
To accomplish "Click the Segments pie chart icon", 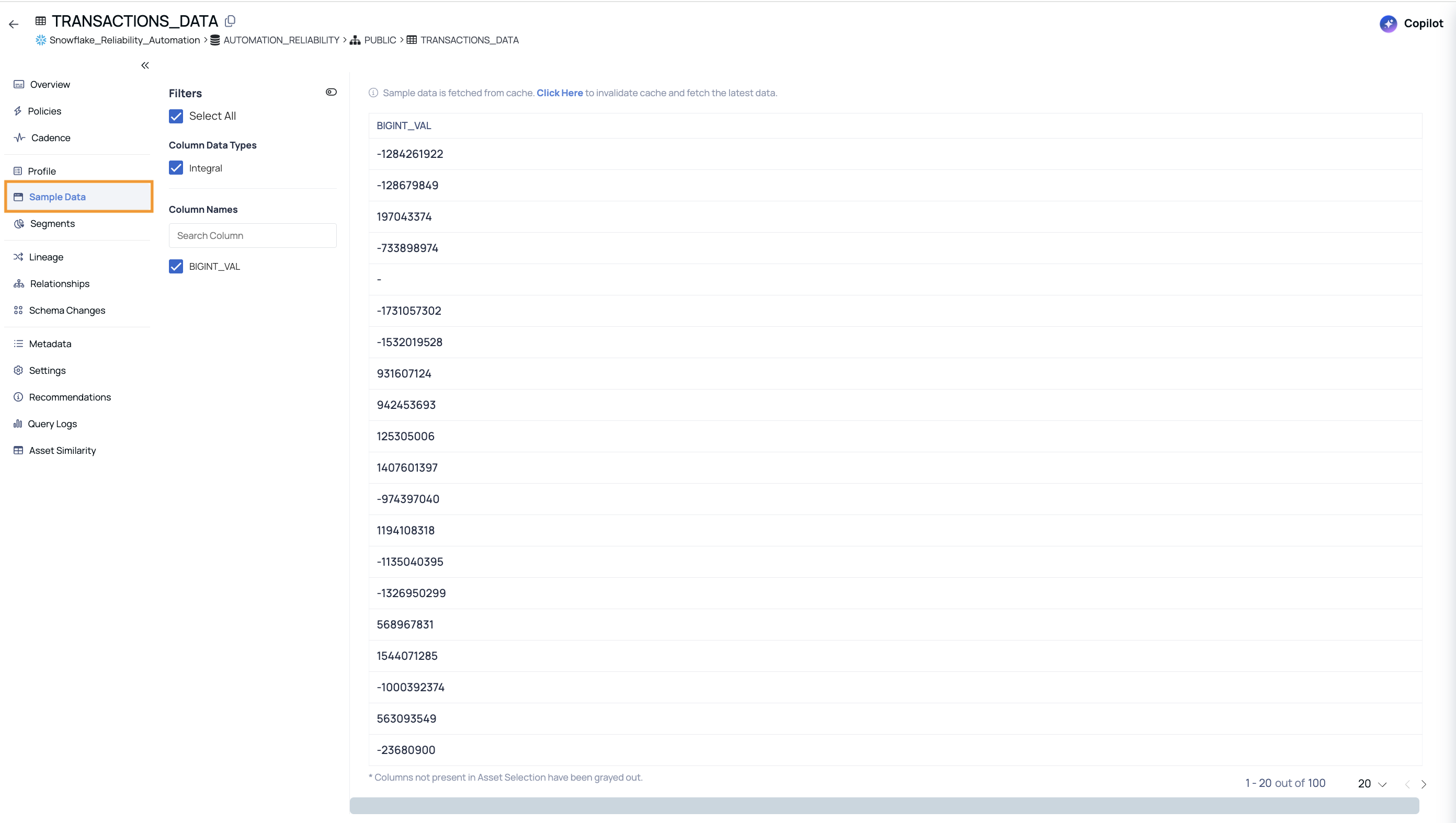I will pyautogui.click(x=19, y=223).
